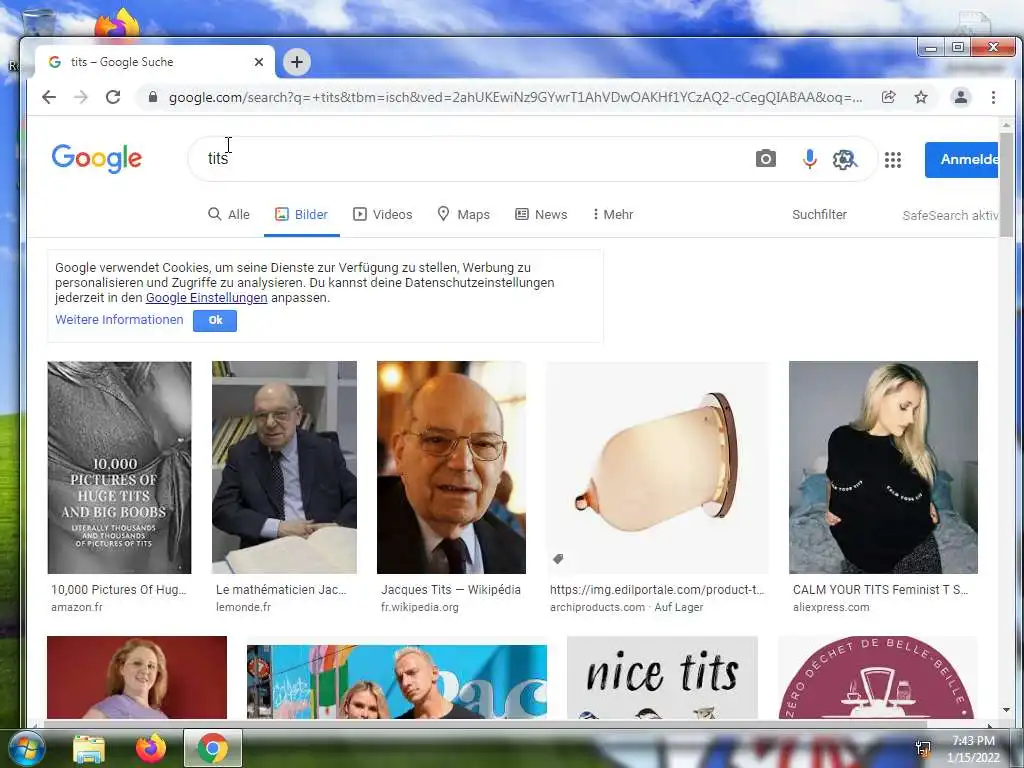Start voice search with microphone
Image resolution: width=1024 pixels, height=768 pixels.
[x=809, y=159]
